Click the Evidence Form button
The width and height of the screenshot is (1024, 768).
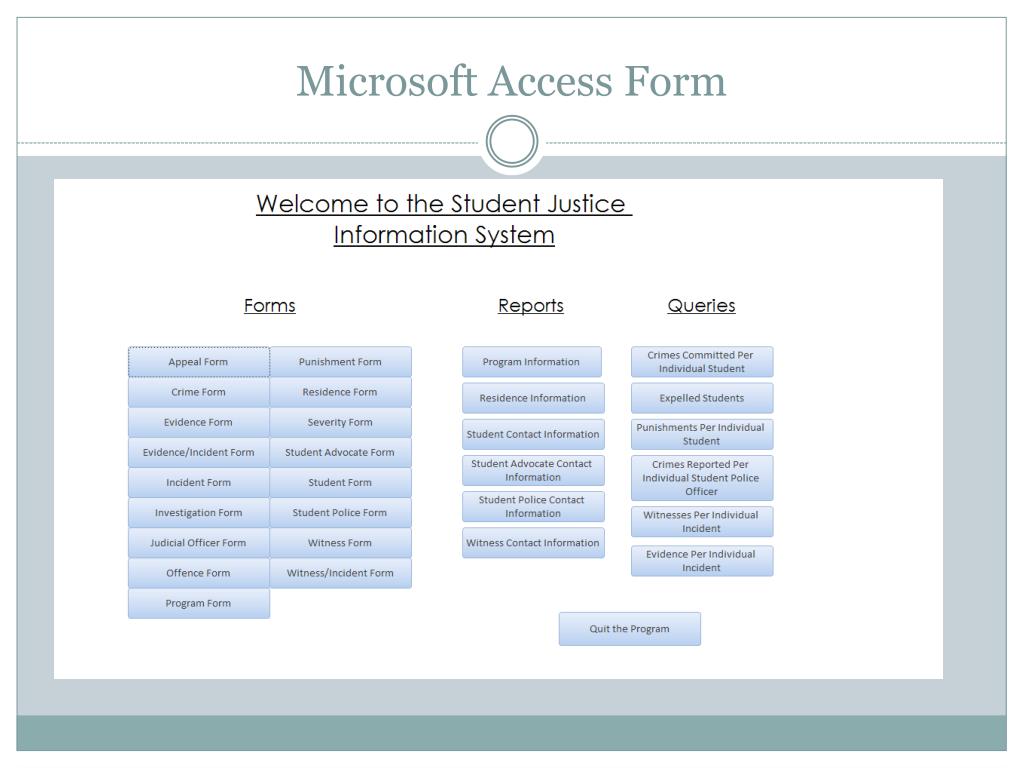tap(199, 422)
